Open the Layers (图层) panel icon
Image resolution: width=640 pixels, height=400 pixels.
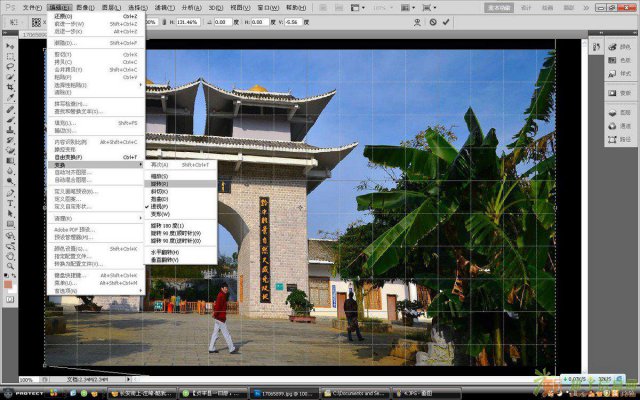[617, 113]
